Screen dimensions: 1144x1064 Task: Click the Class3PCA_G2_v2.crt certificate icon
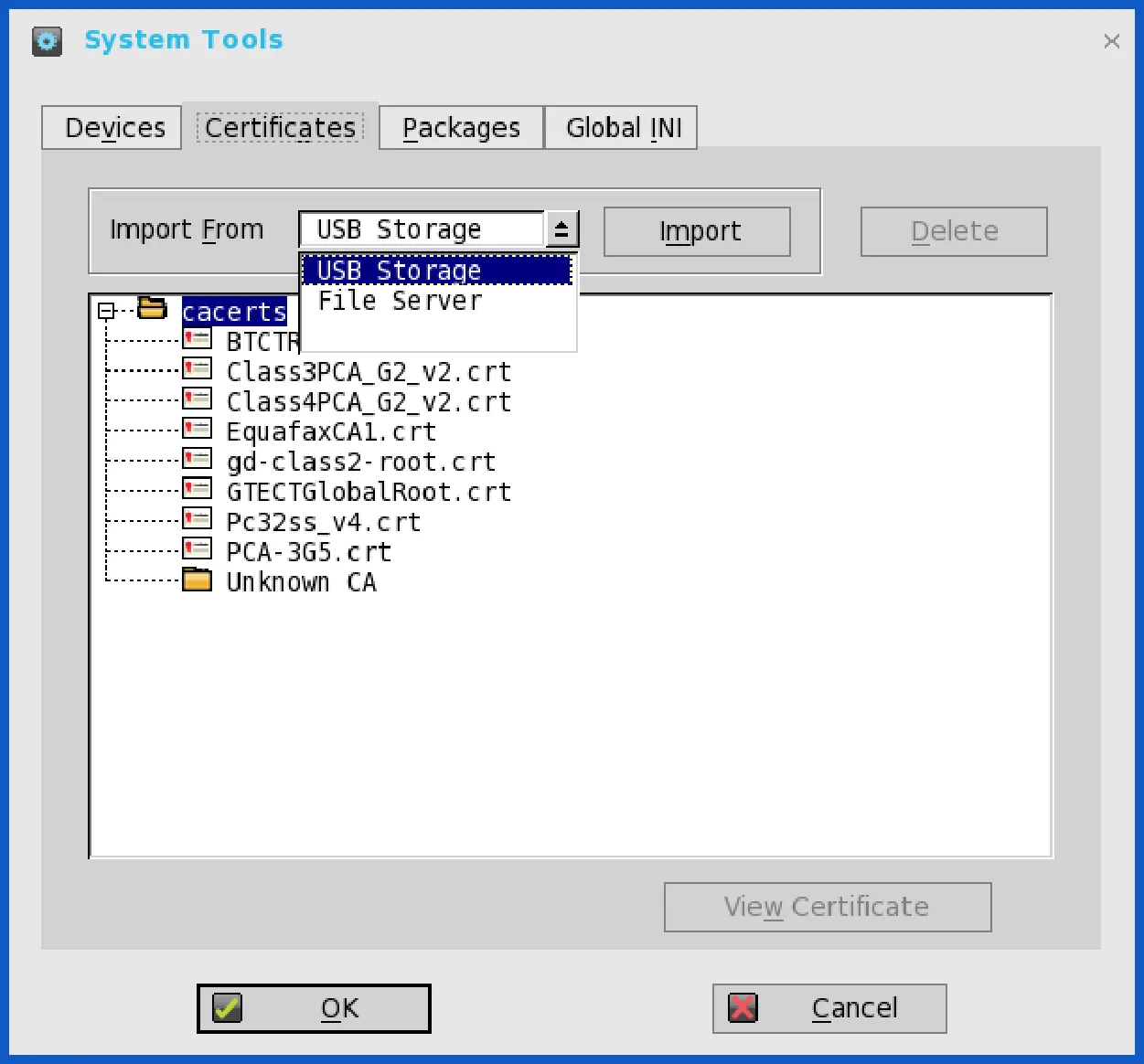197,369
